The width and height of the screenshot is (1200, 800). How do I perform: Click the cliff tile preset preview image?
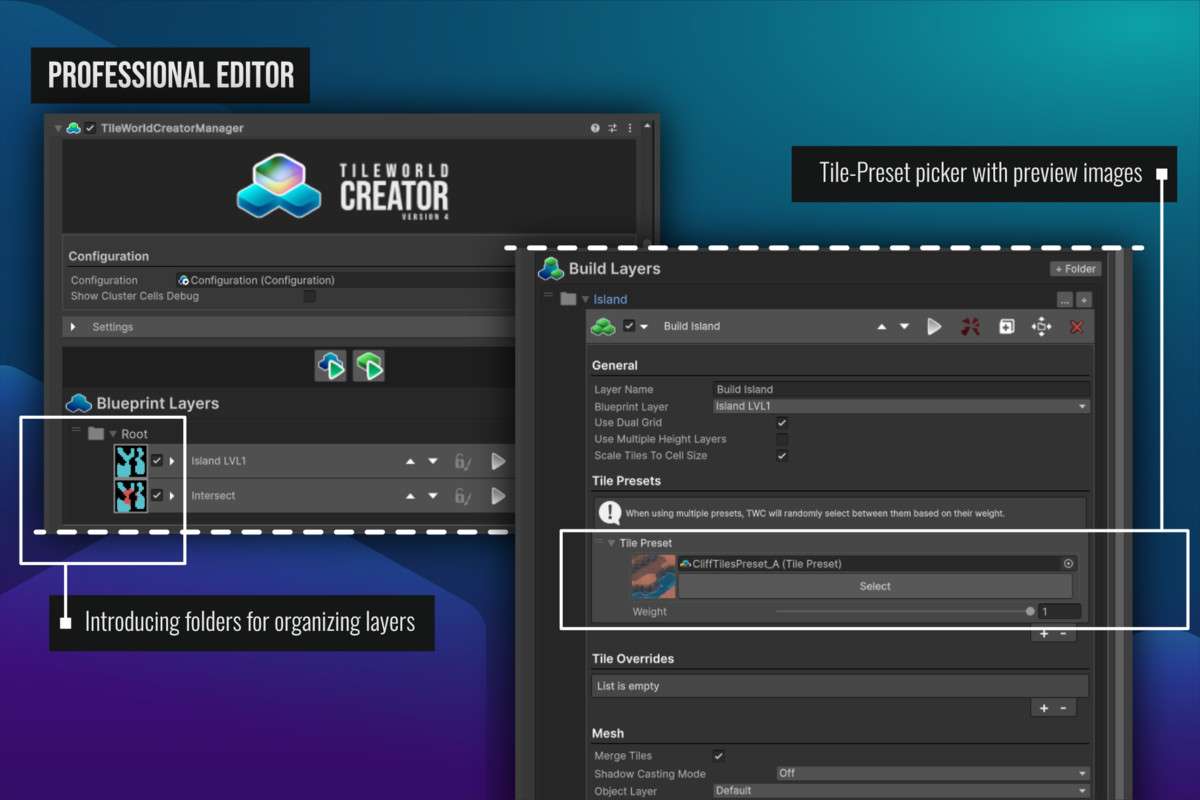tap(653, 577)
